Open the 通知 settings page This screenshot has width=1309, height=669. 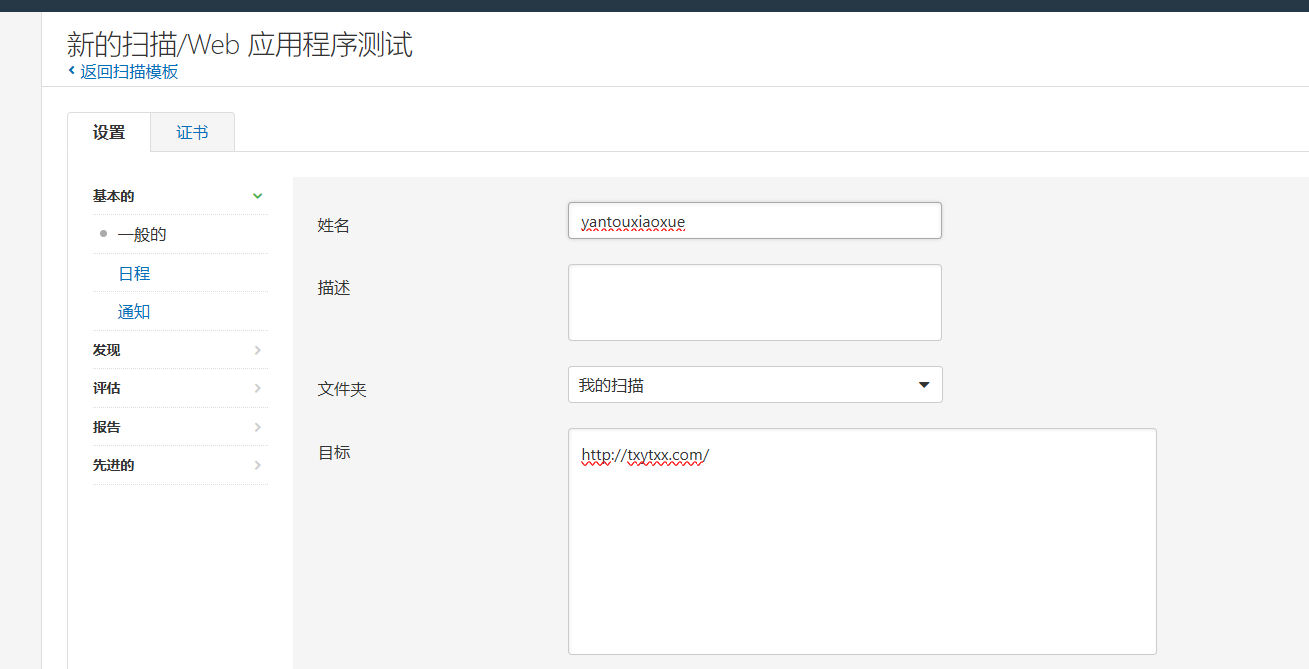click(134, 312)
